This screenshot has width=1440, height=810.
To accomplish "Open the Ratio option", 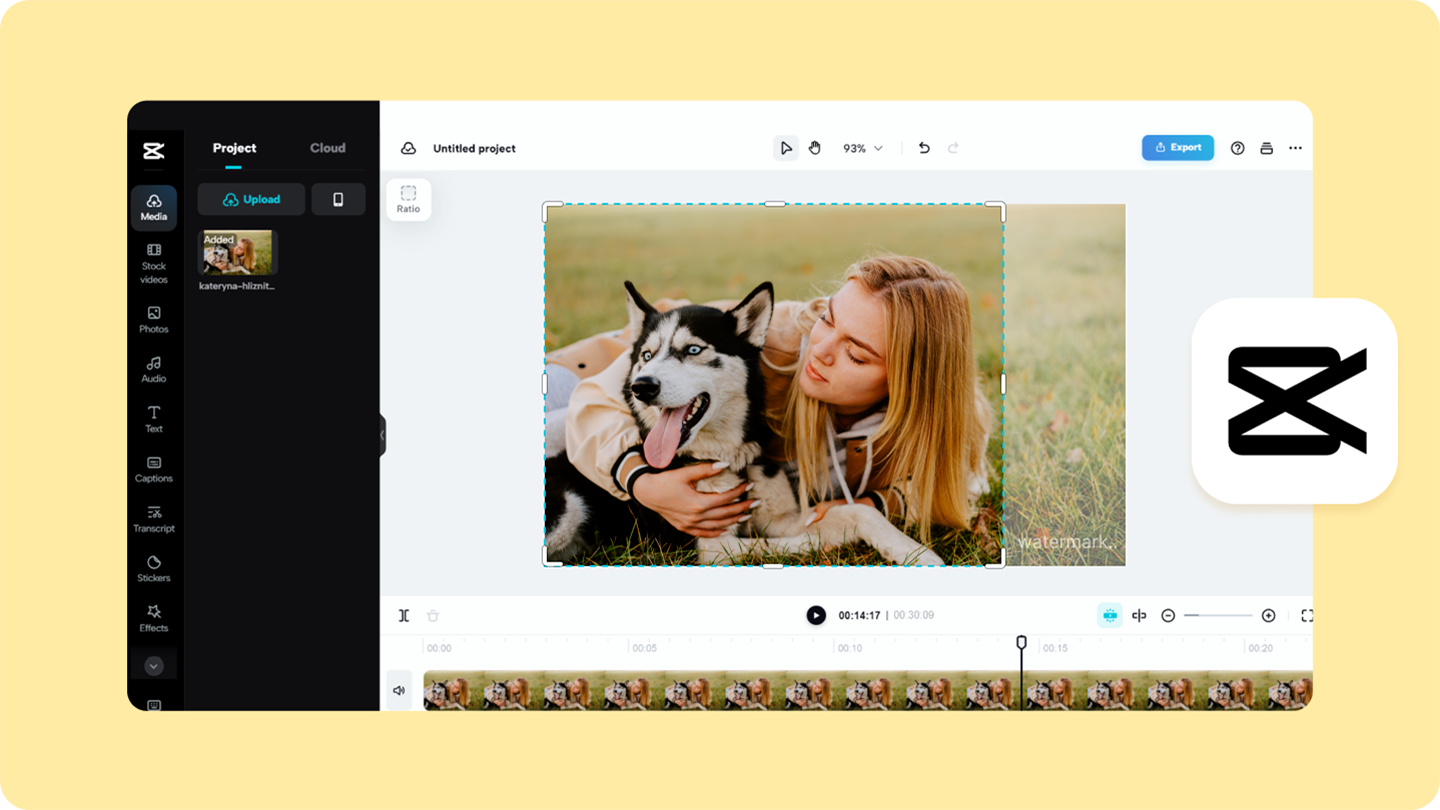I will tap(408, 199).
